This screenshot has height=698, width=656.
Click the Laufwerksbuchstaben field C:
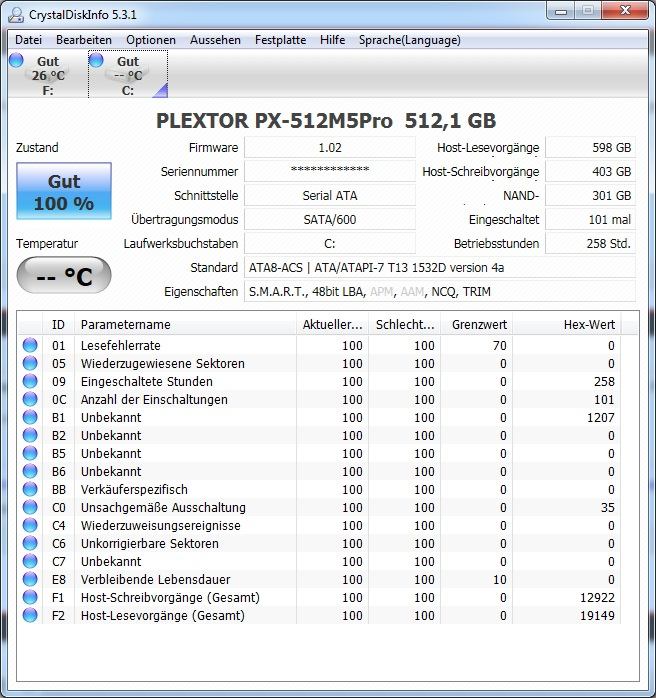330,243
